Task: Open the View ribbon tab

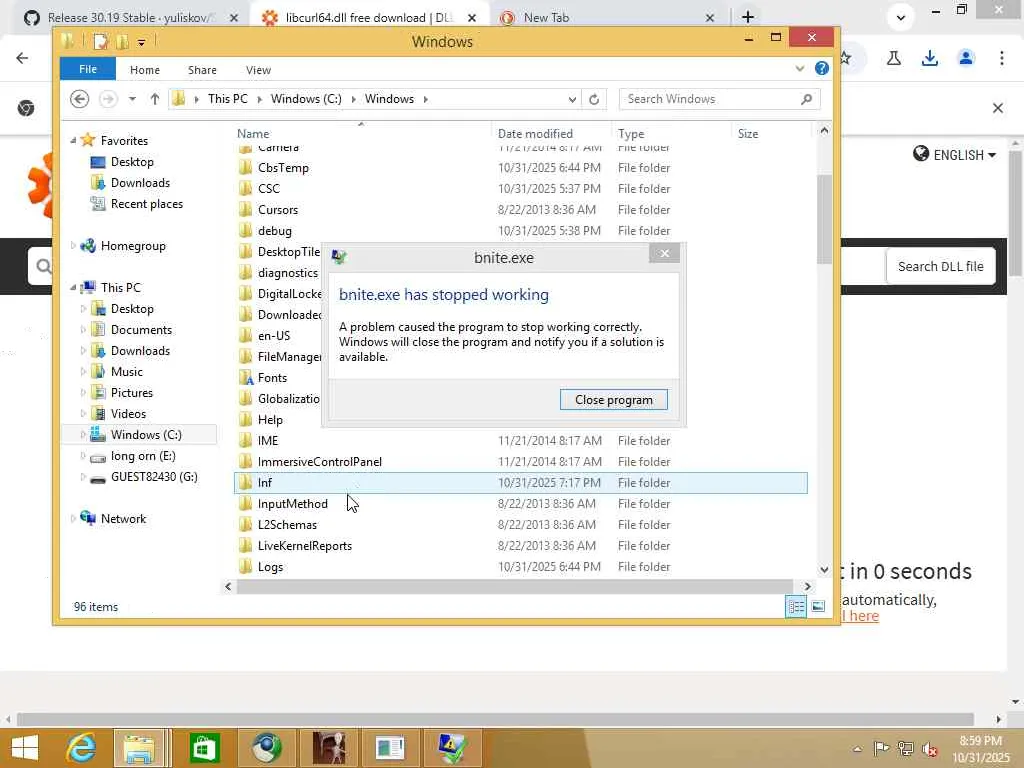Action: (x=258, y=70)
